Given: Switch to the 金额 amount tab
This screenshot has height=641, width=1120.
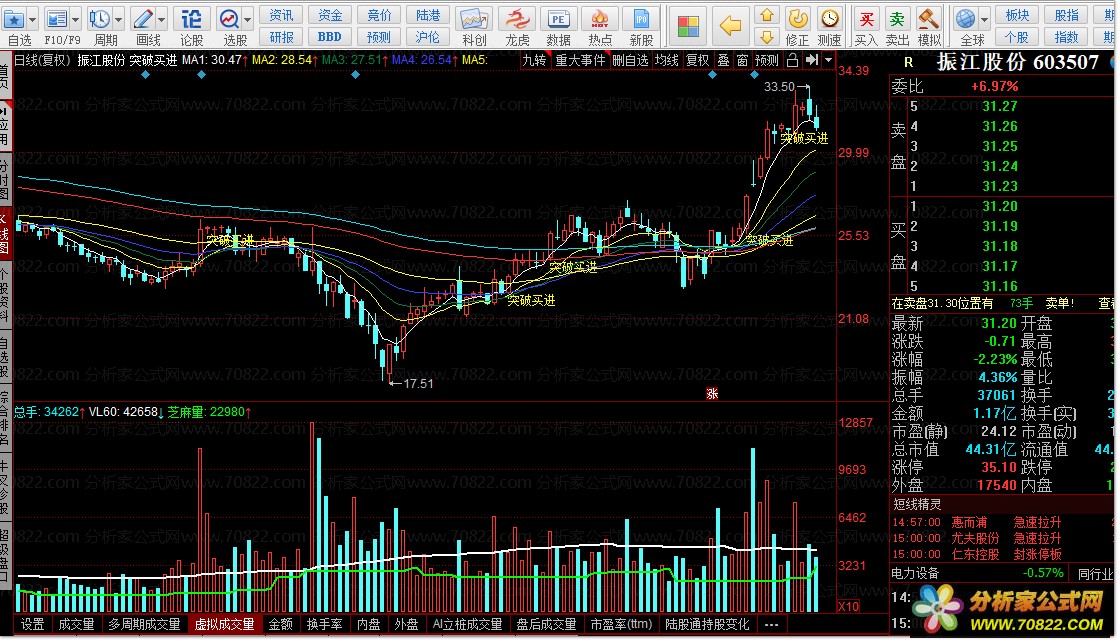Looking at the screenshot, I should (x=281, y=624).
